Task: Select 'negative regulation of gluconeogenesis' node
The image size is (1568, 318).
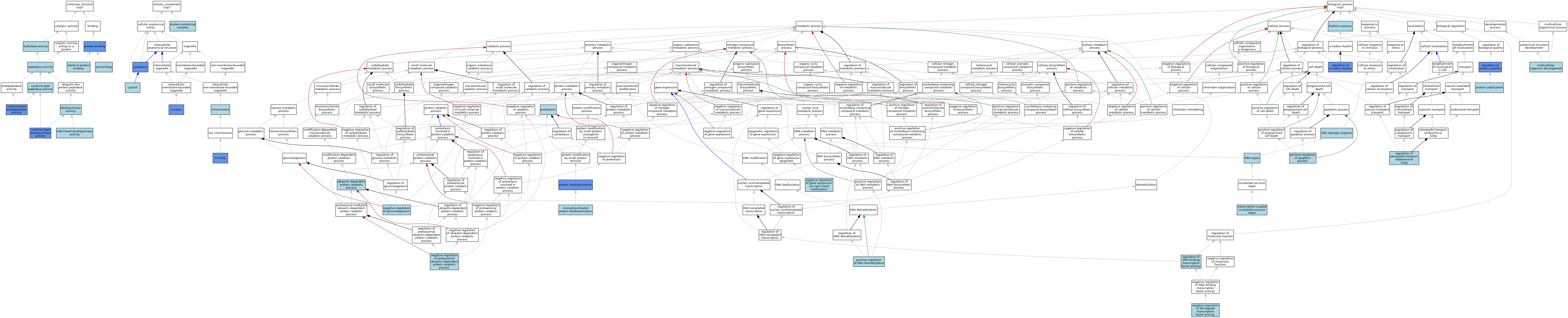Action: (397, 210)
